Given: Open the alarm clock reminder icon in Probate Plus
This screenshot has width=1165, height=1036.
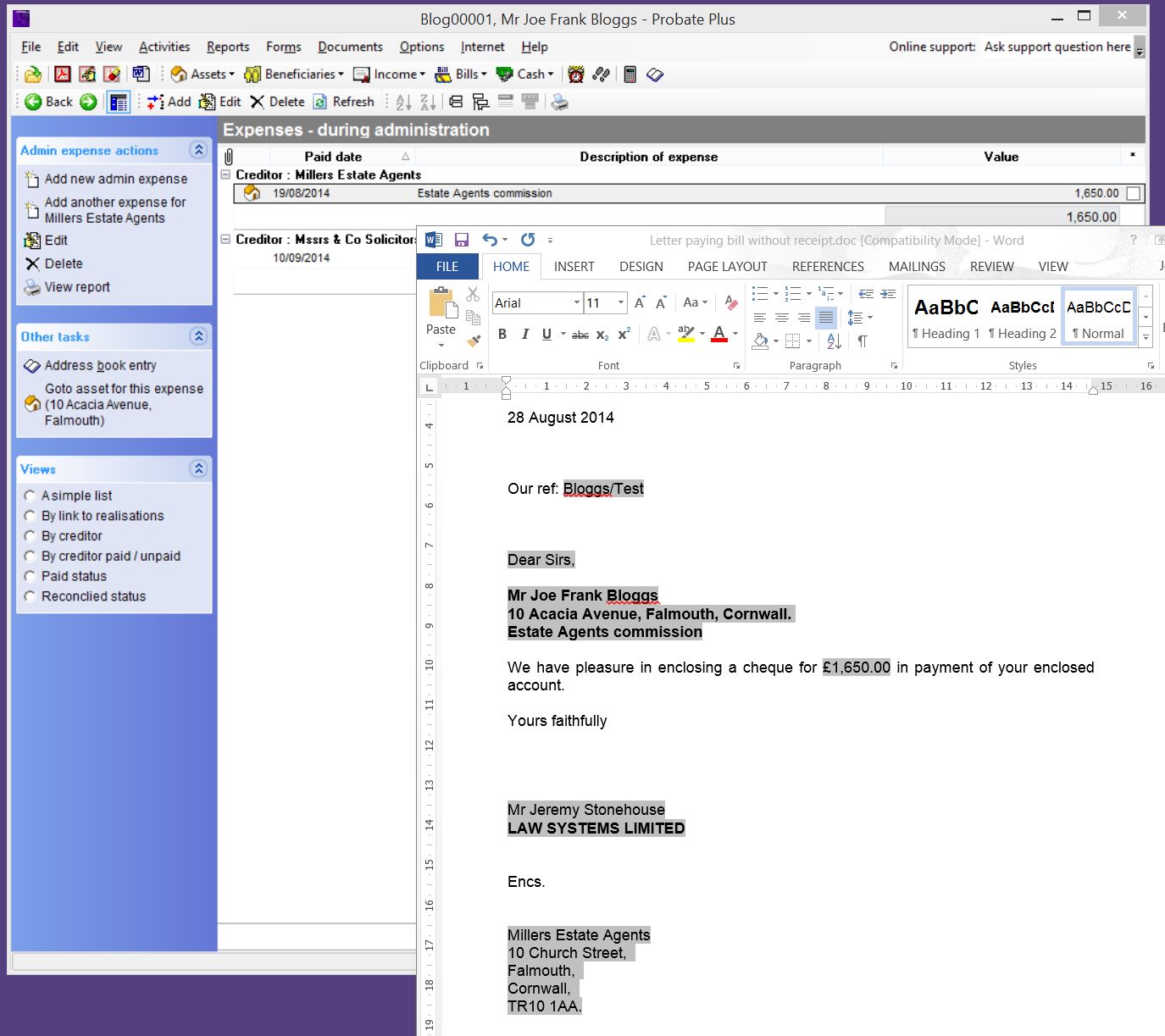Looking at the screenshot, I should tap(576, 75).
